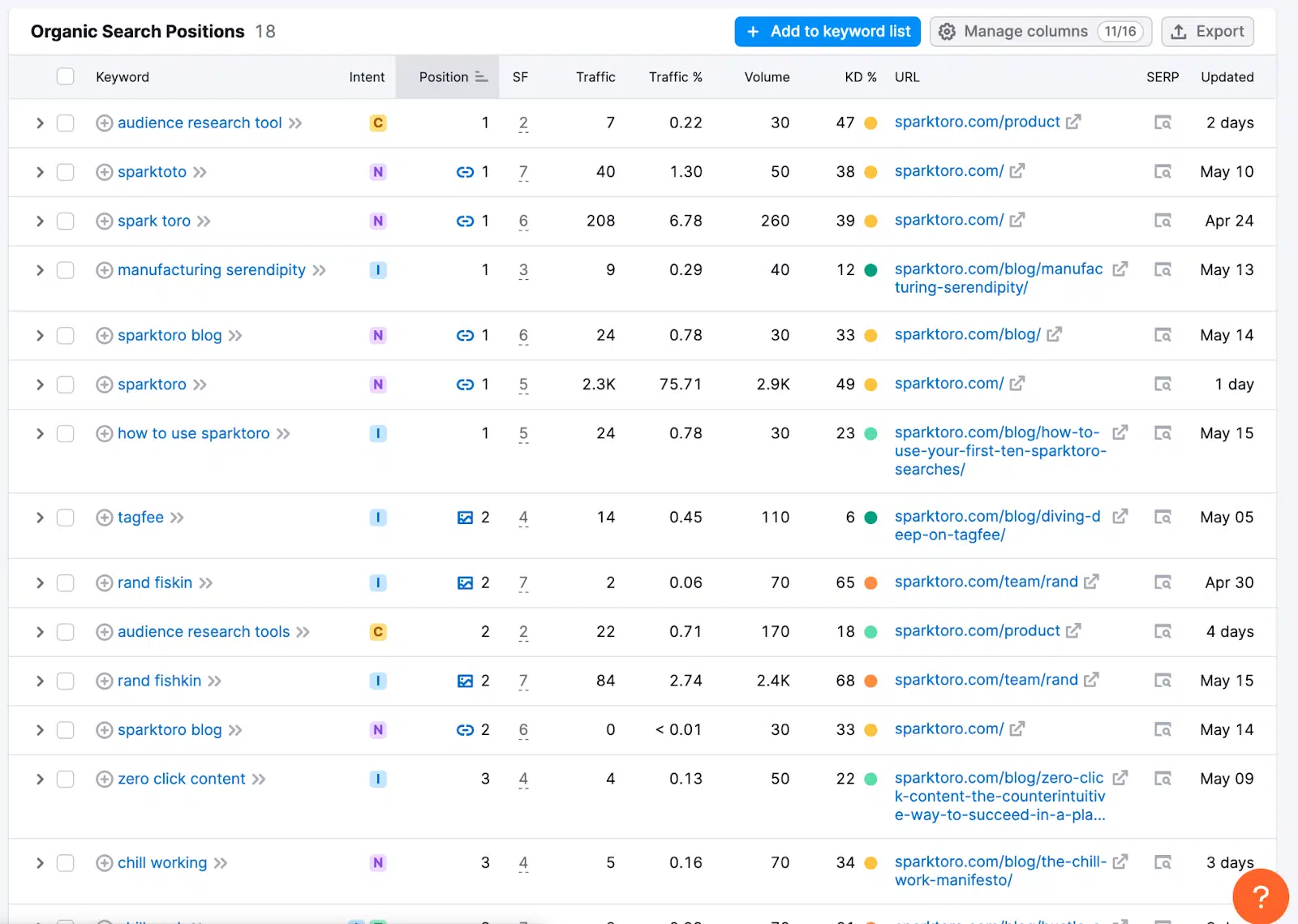This screenshot has height=924, width=1298.
Task: Click Add to keyword list button
Action: [827, 32]
